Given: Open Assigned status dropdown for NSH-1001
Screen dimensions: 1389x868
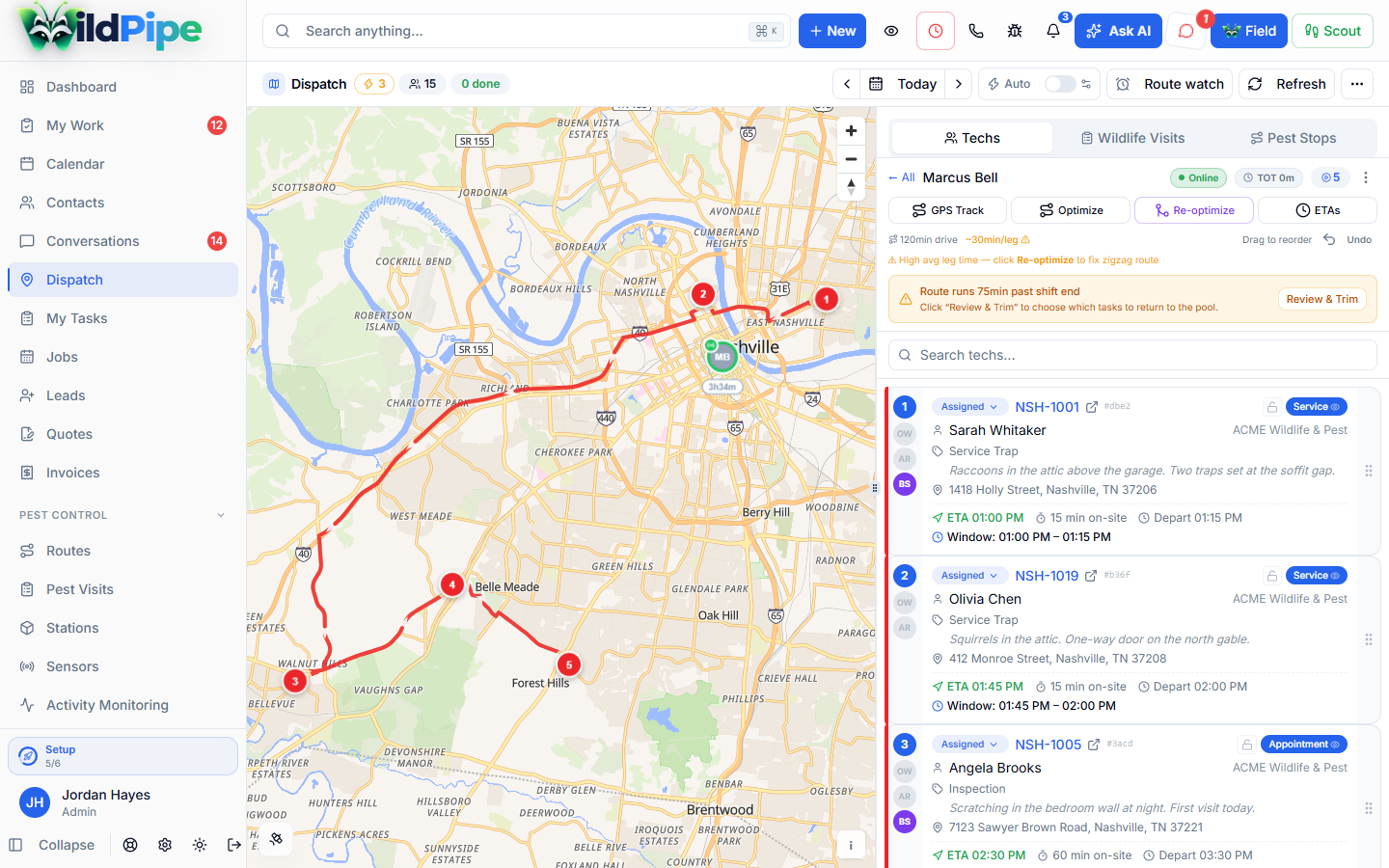Looking at the screenshot, I should pos(969,407).
